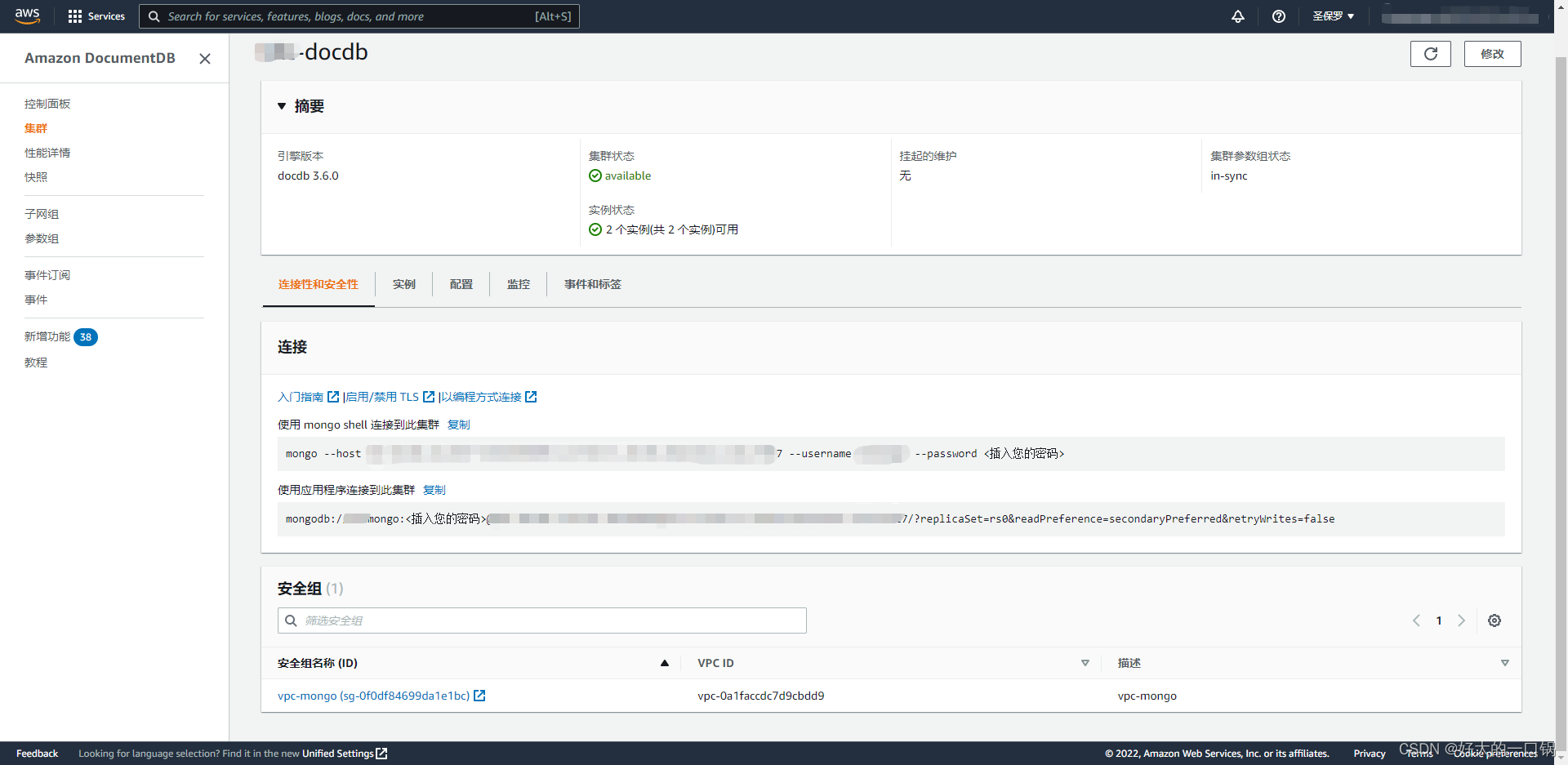The width and height of the screenshot is (1568, 765).
Task: Refresh the cluster details page
Action: (1430, 54)
